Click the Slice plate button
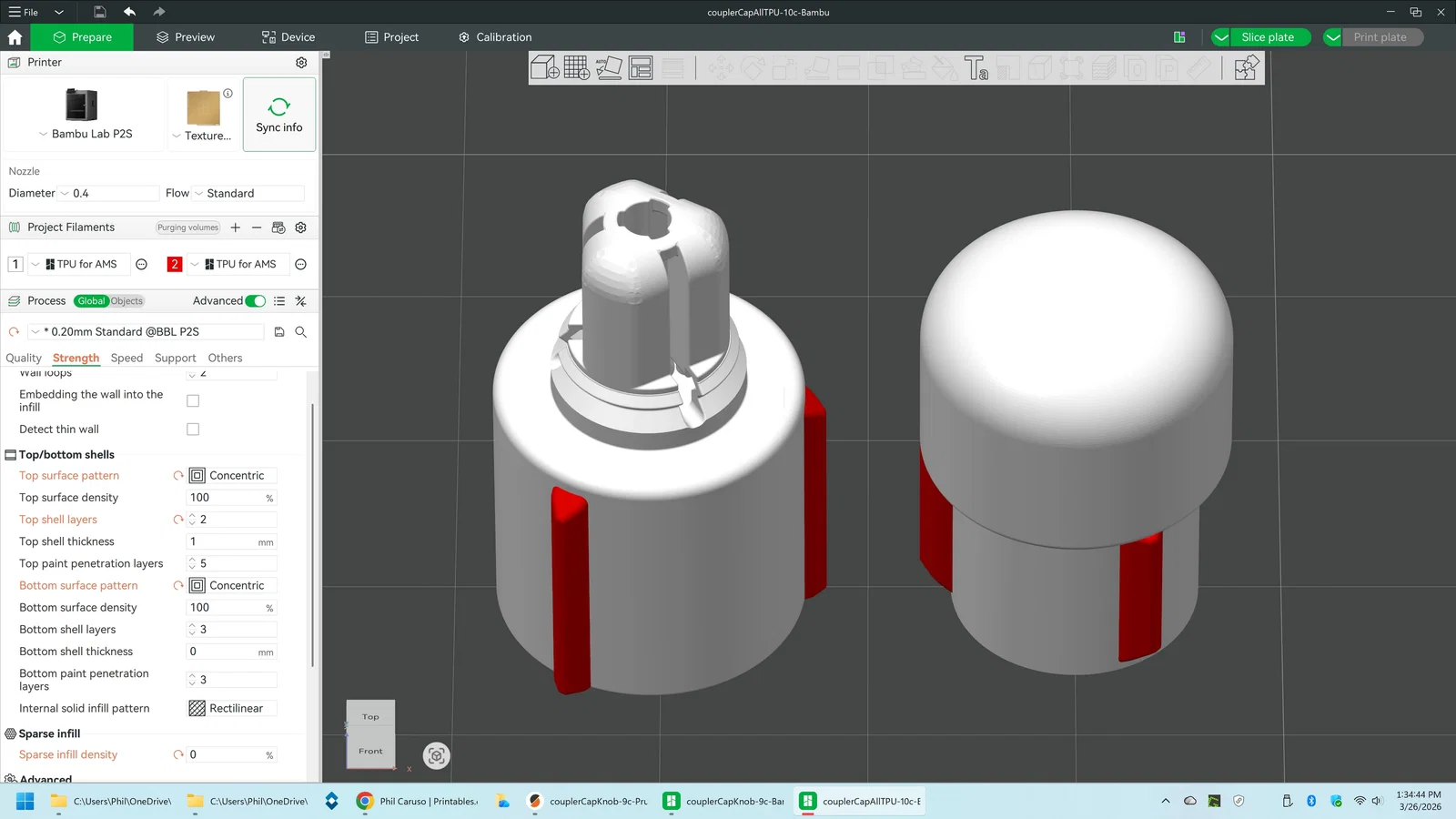The image size is (1456, 819). (1269, 37)
